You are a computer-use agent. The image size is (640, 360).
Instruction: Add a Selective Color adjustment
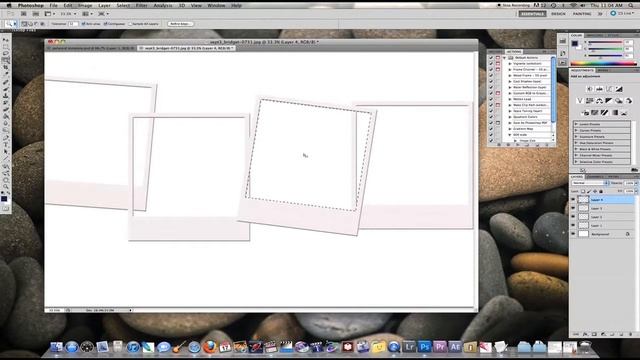click(624, 113)
